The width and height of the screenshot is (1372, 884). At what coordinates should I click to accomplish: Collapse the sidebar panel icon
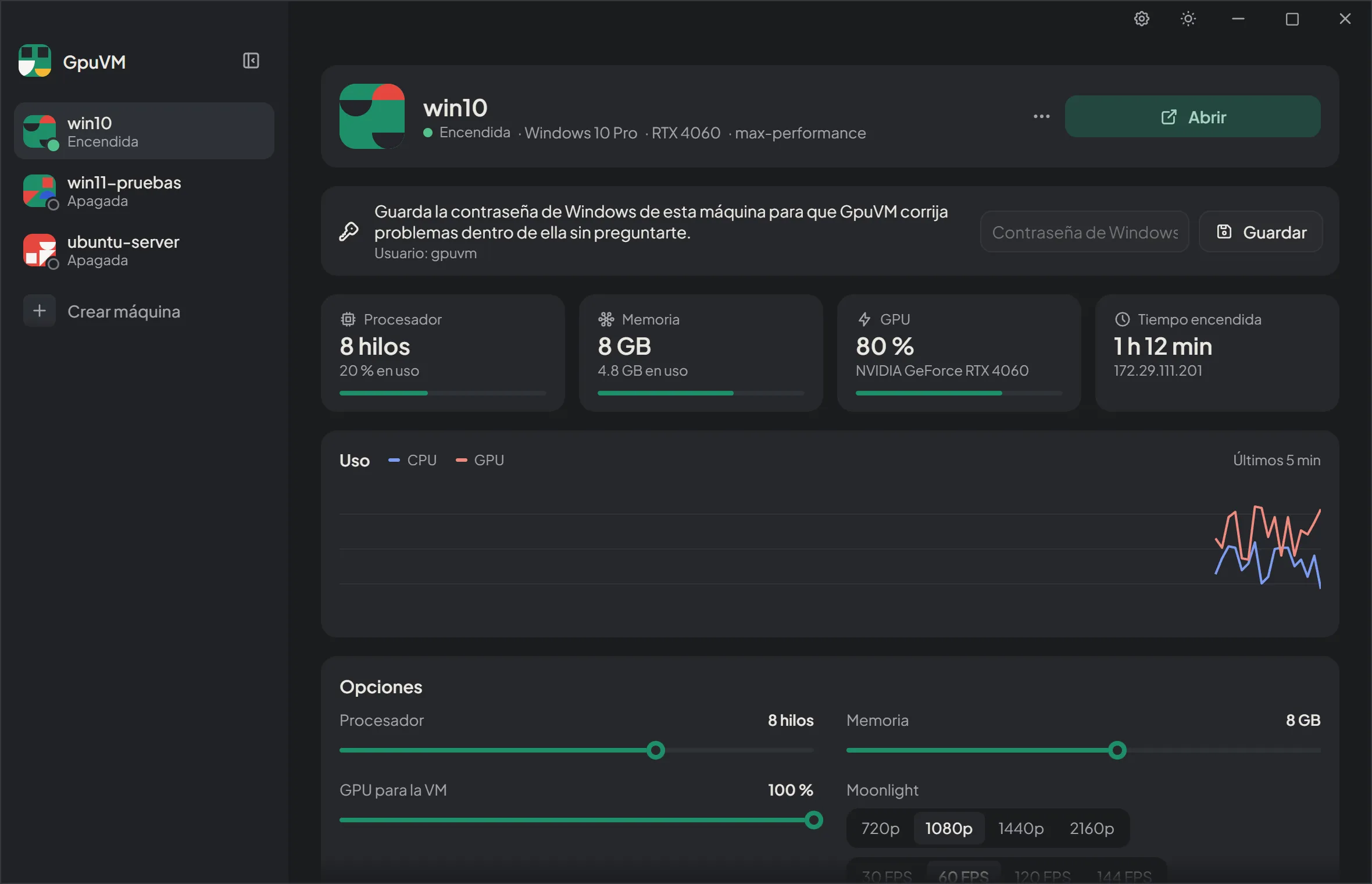251,60
